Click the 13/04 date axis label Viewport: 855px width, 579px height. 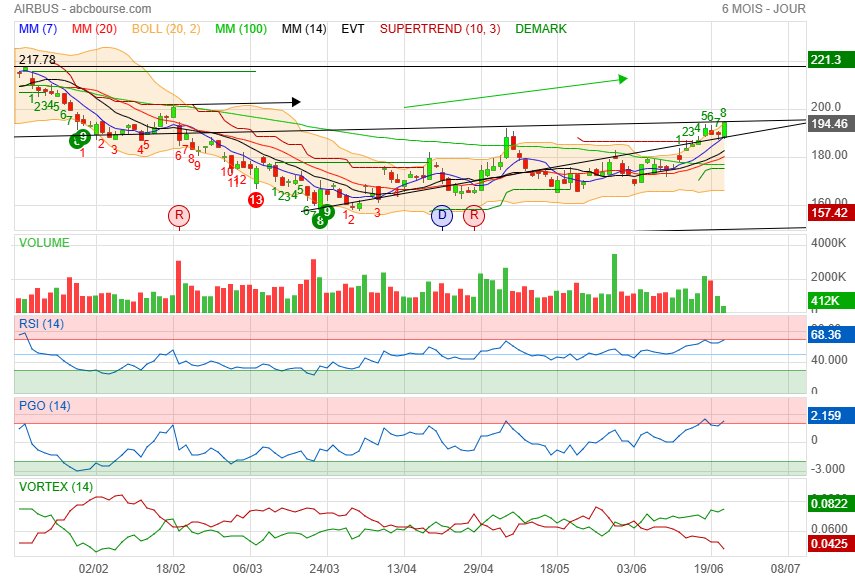(x=402, y=569)
